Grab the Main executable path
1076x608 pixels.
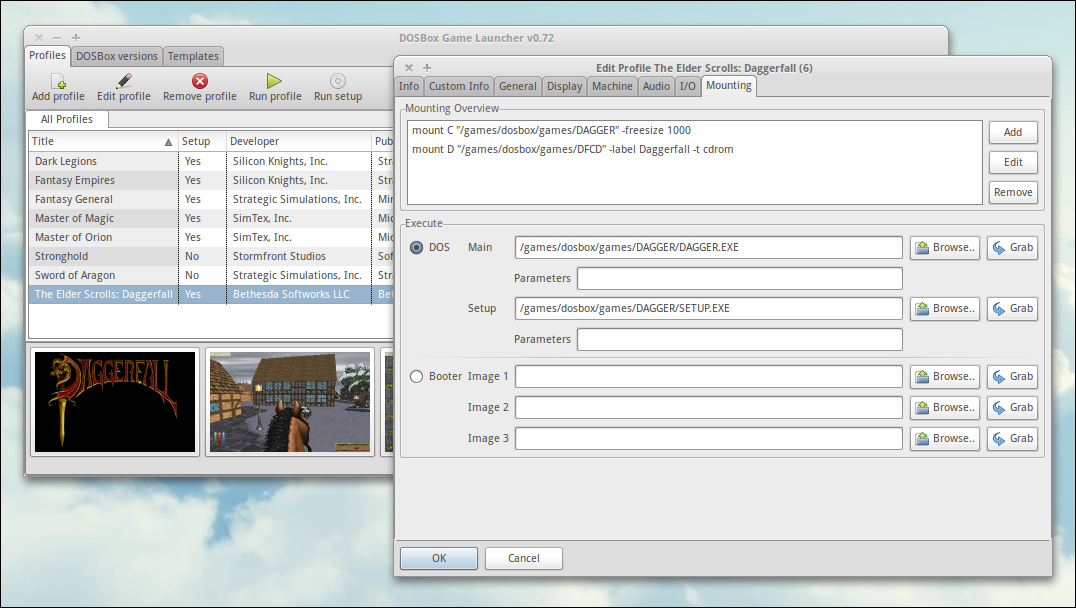1012,248
